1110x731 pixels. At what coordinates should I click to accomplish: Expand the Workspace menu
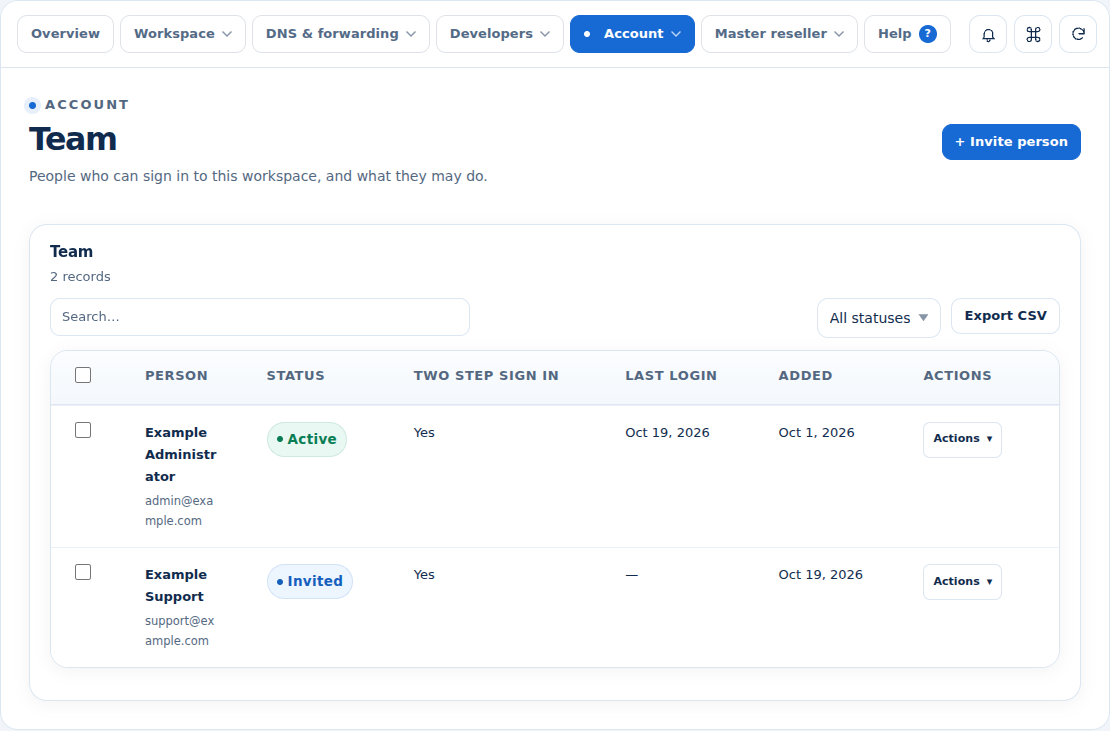click(x=183, y=34)
